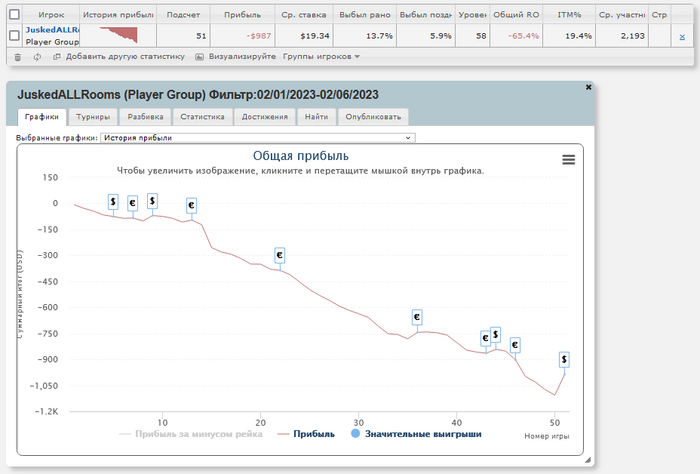This screenshot has height=474, width=700.
Task: Click the Общая прибыль chart title
Action: pos(300,156)
